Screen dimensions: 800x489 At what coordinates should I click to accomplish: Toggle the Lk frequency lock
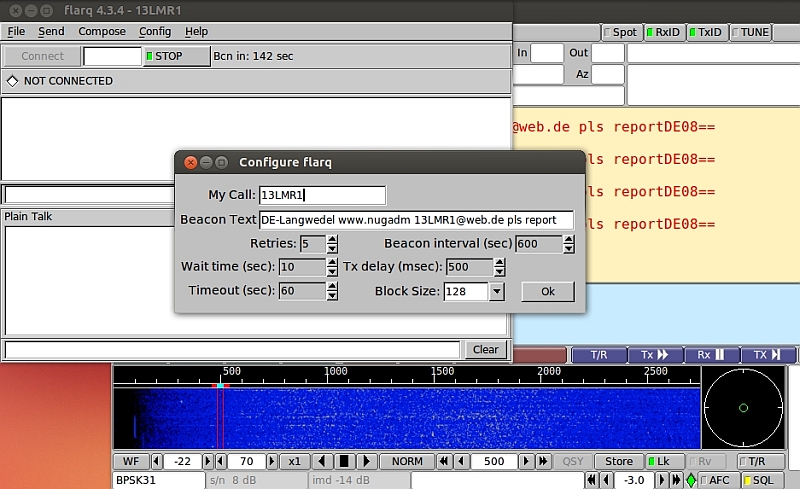663,461
